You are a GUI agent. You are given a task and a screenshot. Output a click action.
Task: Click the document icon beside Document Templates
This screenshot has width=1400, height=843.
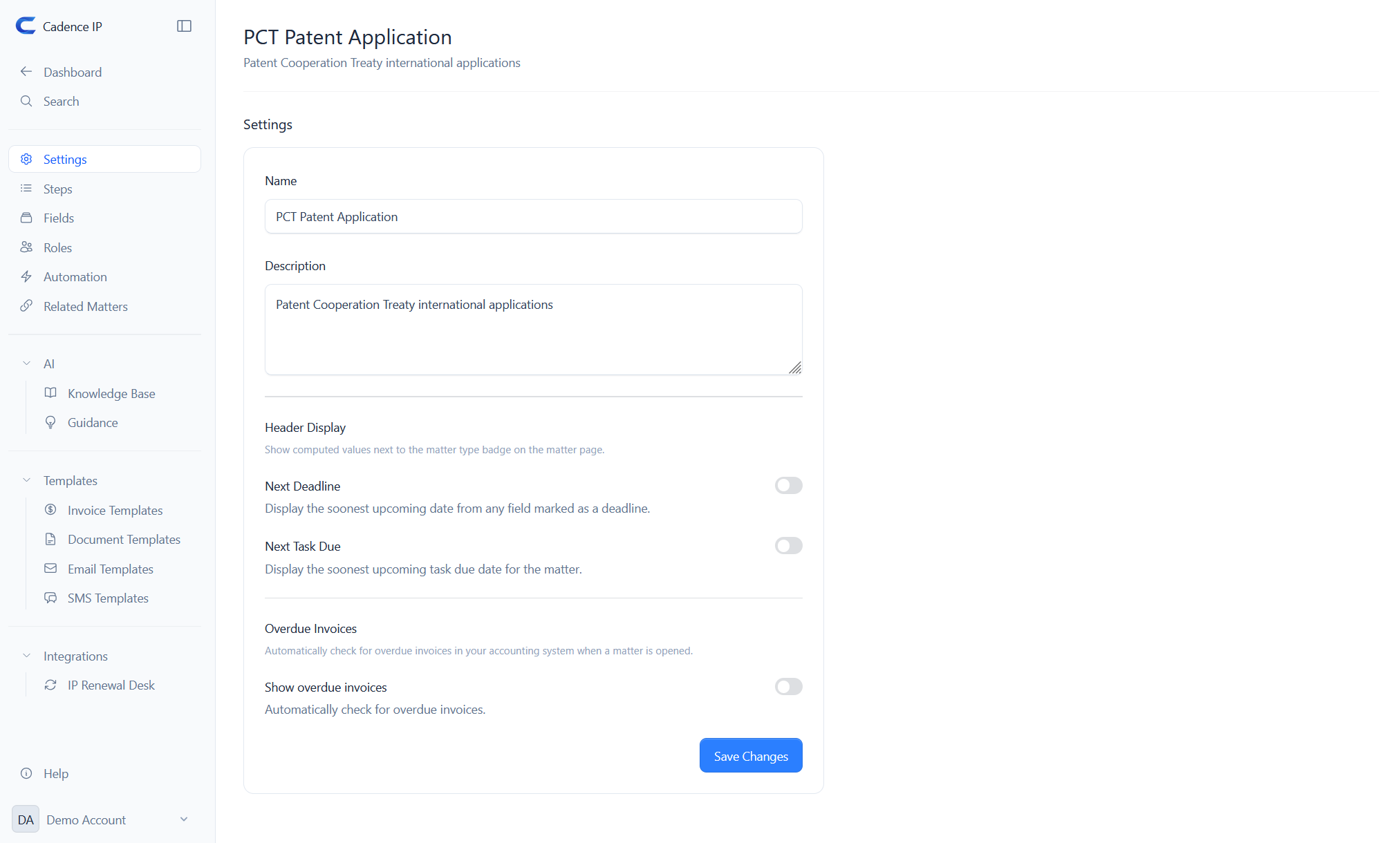pos(50,539)
